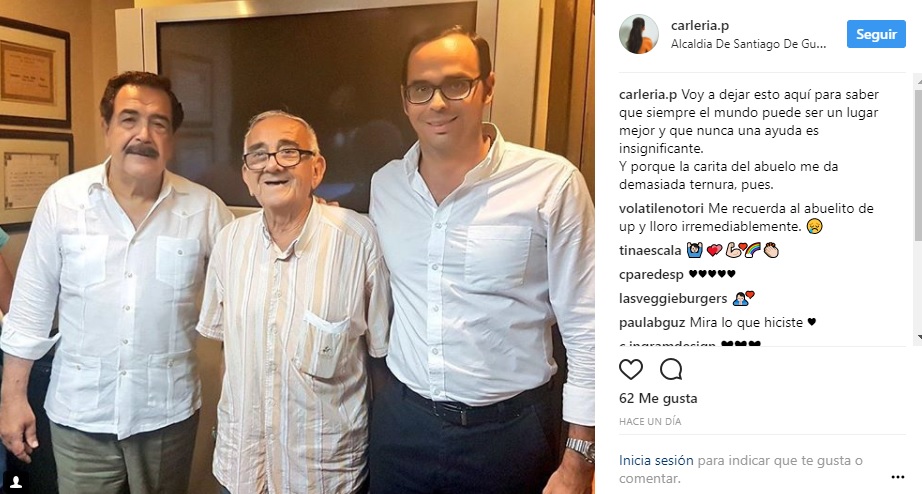Viewport: 922px width, 494px height.
Task: Open tinaescala commenter profile
Action: [650, 251]
